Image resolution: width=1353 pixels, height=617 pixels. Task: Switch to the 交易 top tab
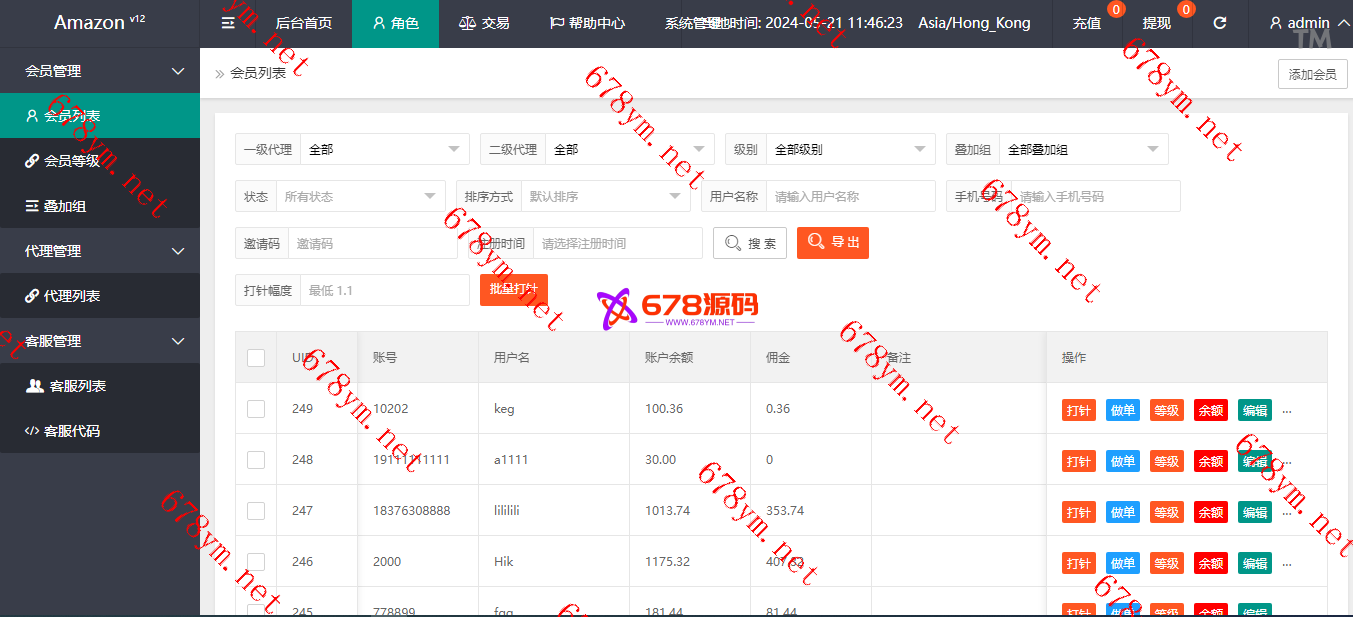(484, 23)
